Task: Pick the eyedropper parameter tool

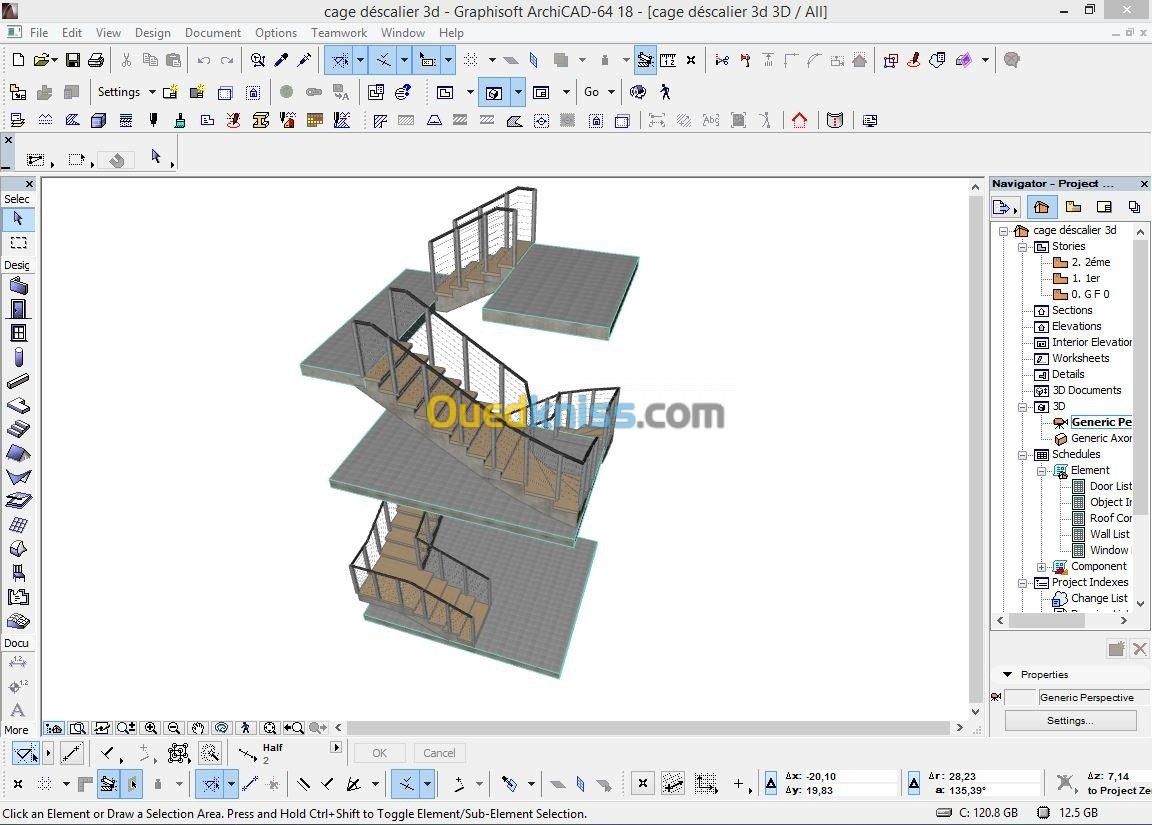Action: 282,60
